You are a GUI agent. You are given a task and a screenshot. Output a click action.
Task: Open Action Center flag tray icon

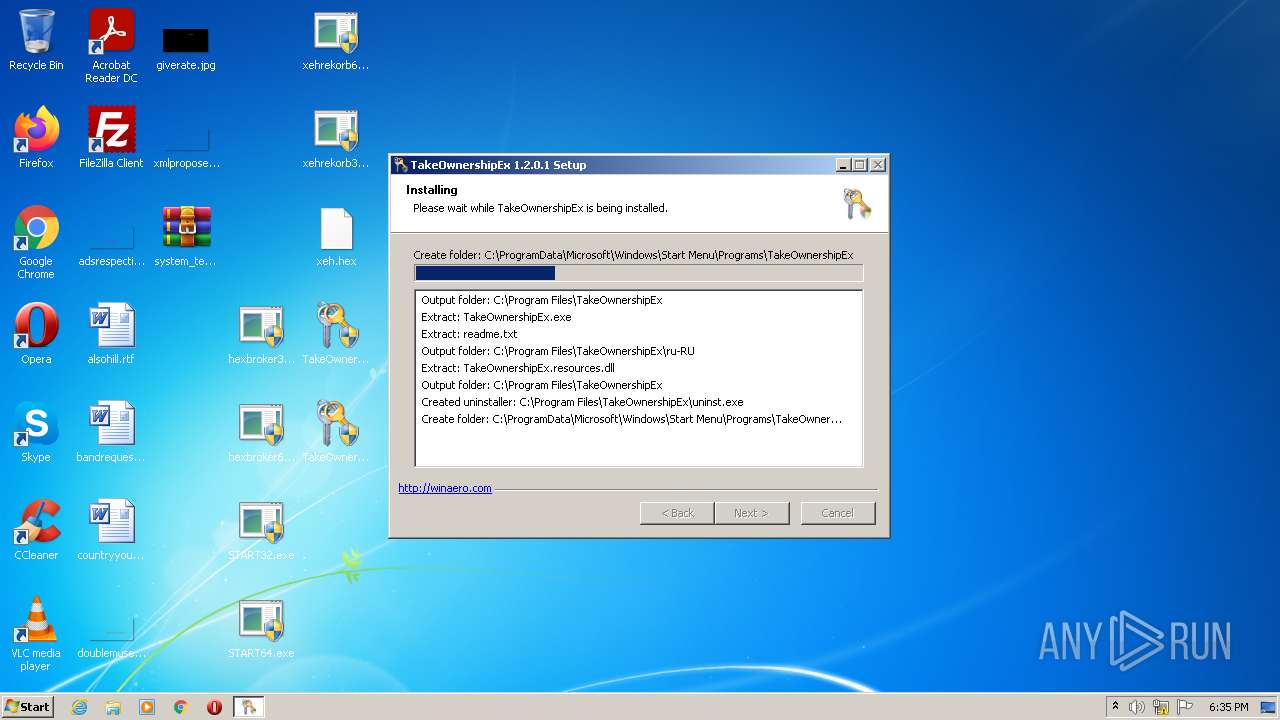coord(1185,707)
